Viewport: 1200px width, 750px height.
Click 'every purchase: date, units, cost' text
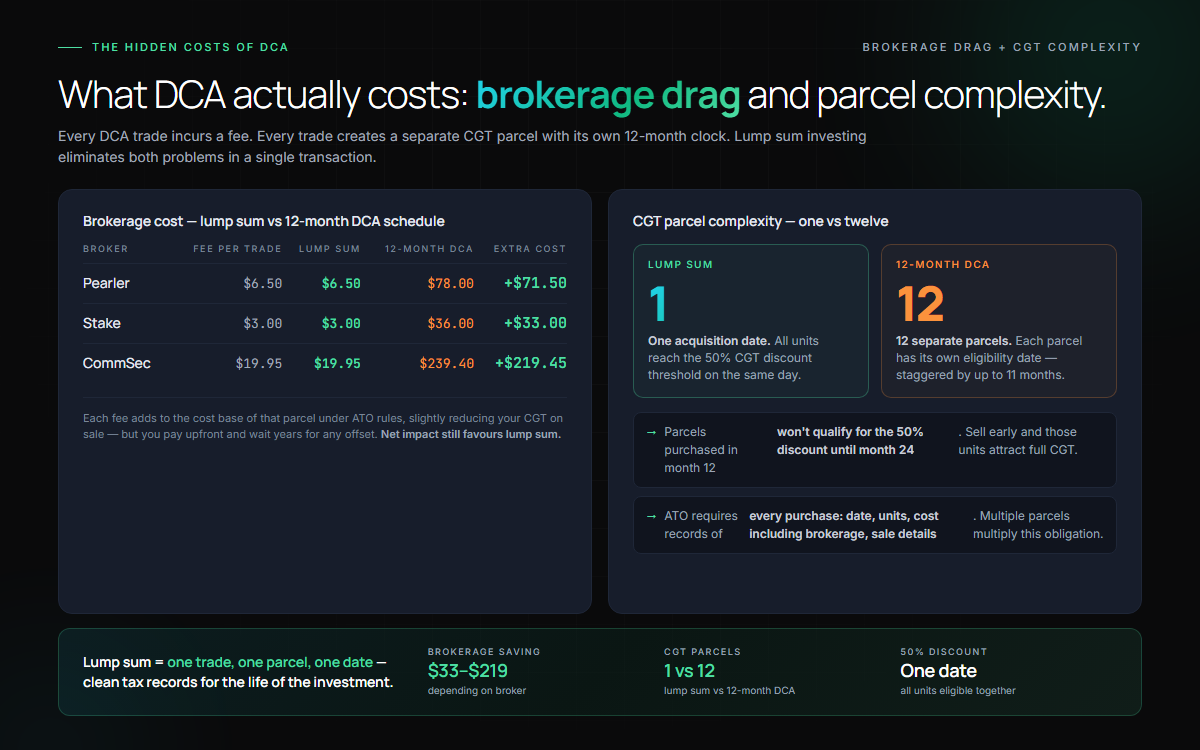(844, 525)
